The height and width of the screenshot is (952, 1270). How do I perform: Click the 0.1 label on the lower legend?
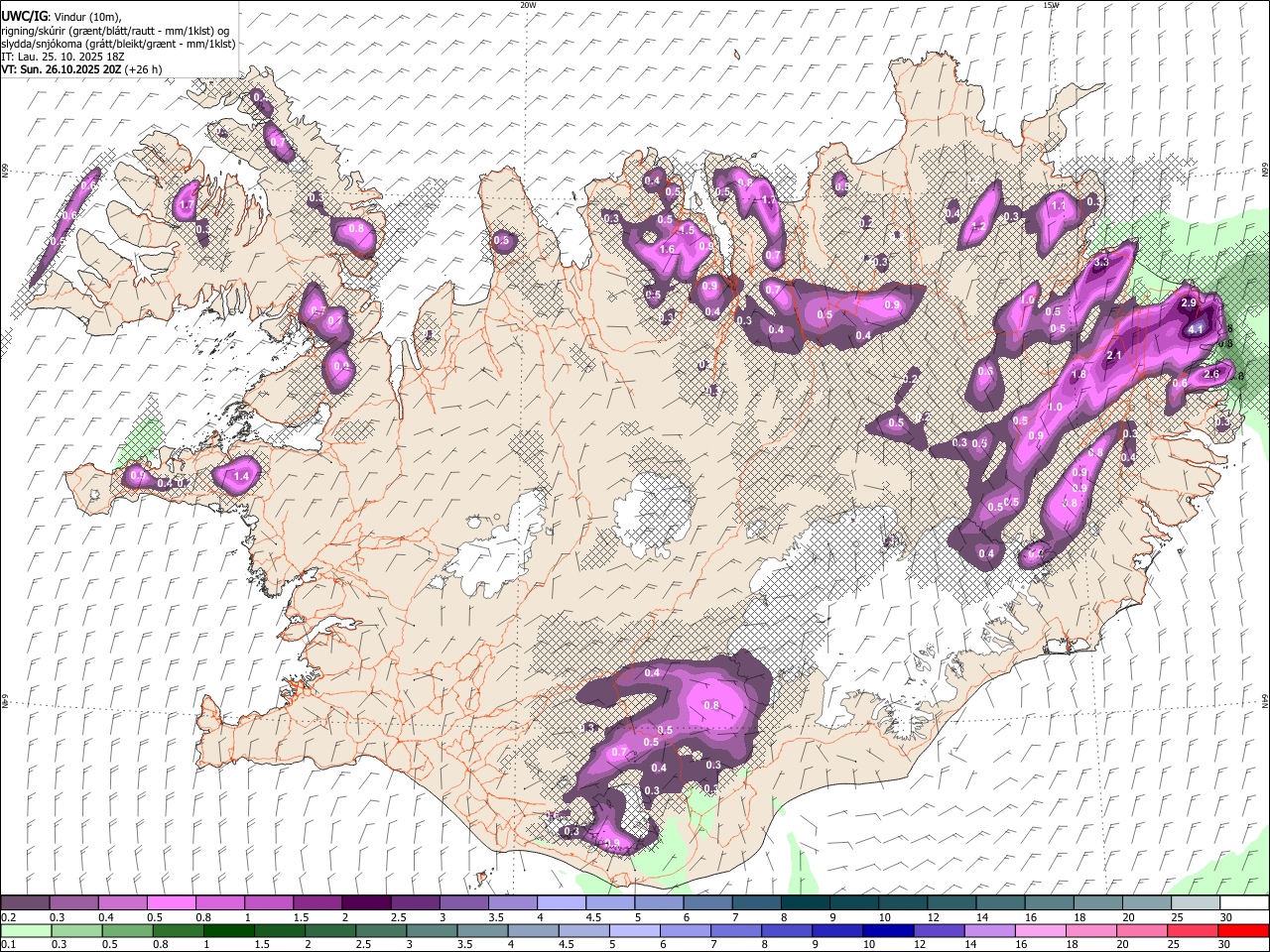(x=8, y=945)
